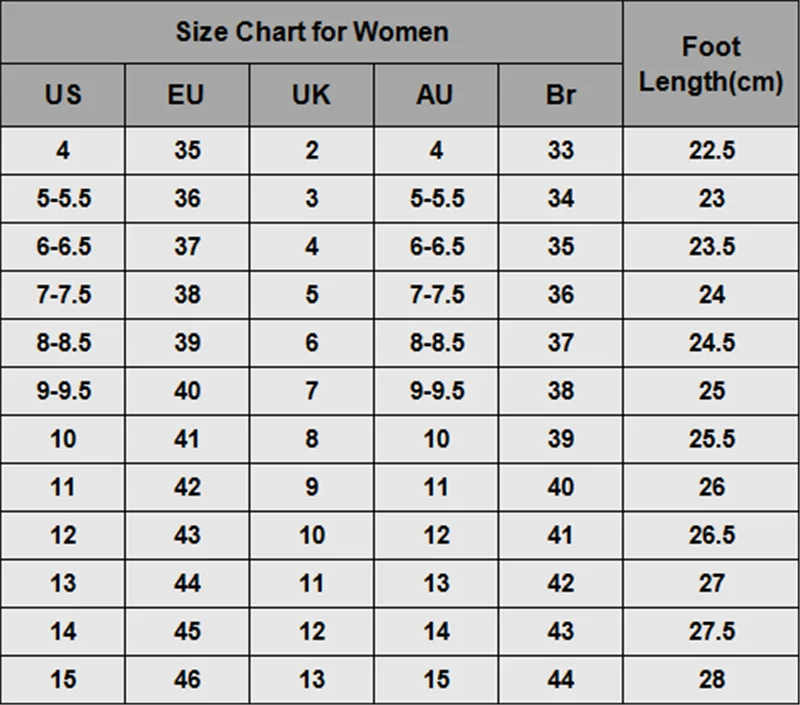Select EU size 44 cell

click(187, 583)
